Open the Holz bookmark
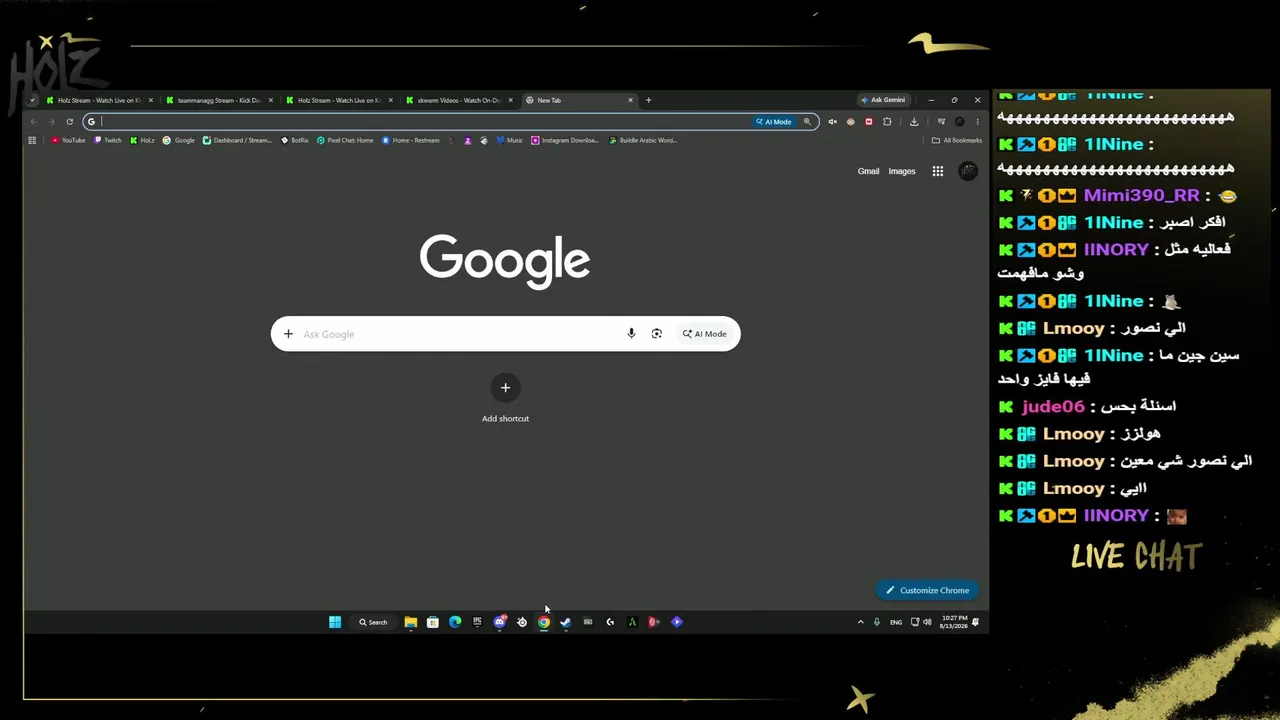1280x720 pixels. coord(142,140)
